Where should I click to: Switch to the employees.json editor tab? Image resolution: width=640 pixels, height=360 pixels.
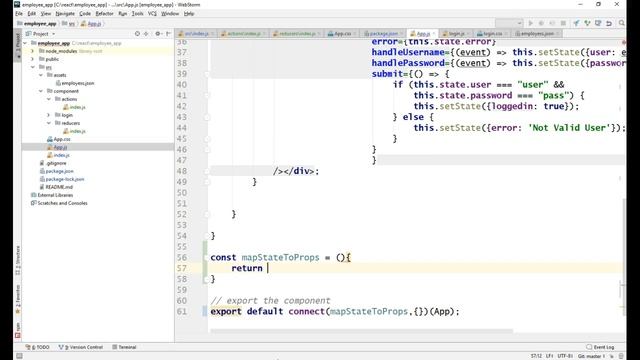pos(537,33)
